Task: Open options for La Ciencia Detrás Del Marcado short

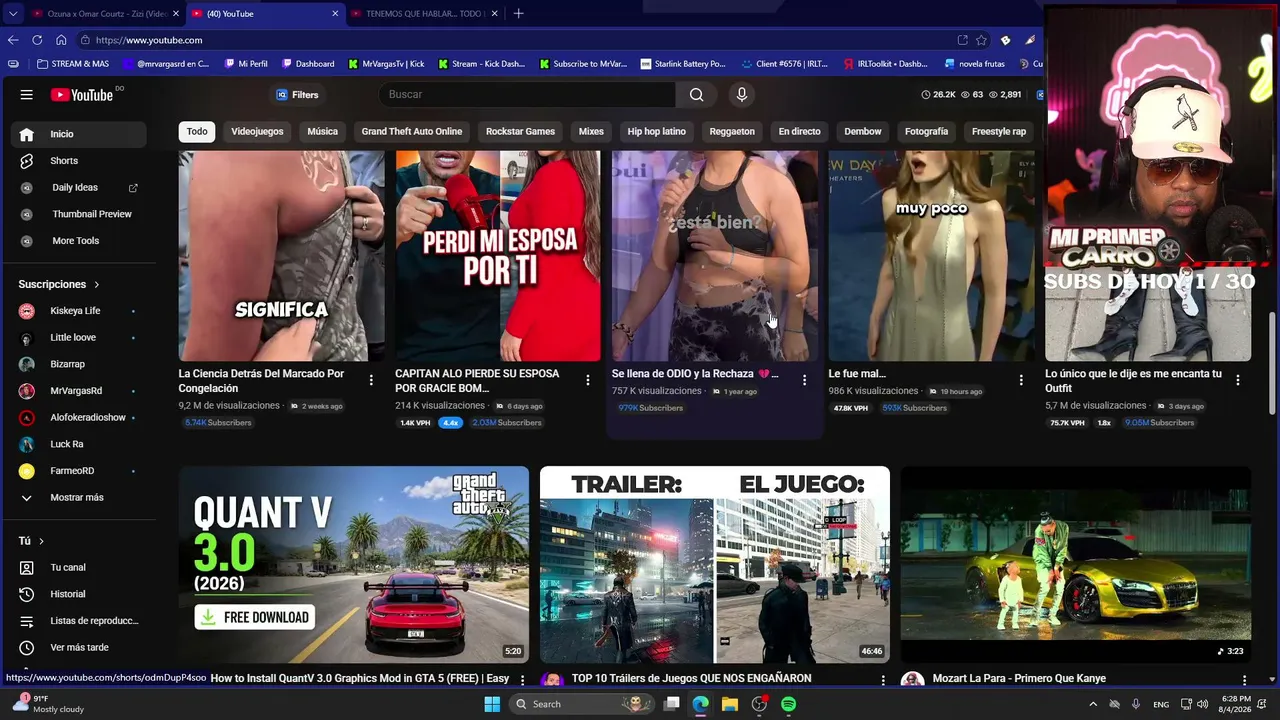Action: pyautogui.click(x=371, y=380)
